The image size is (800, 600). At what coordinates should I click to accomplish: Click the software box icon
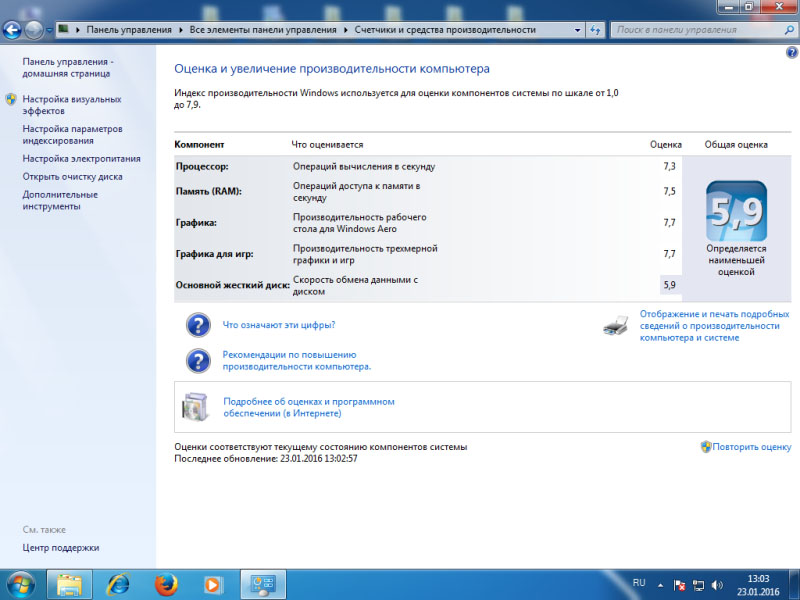coord(195,407)
